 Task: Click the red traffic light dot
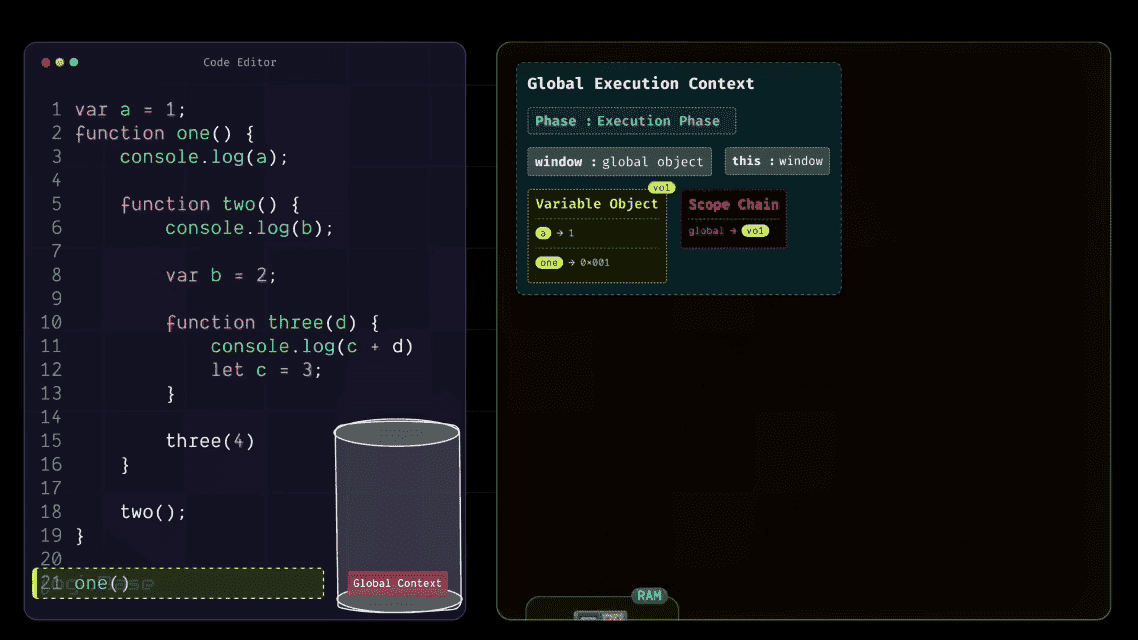[45, 62]
